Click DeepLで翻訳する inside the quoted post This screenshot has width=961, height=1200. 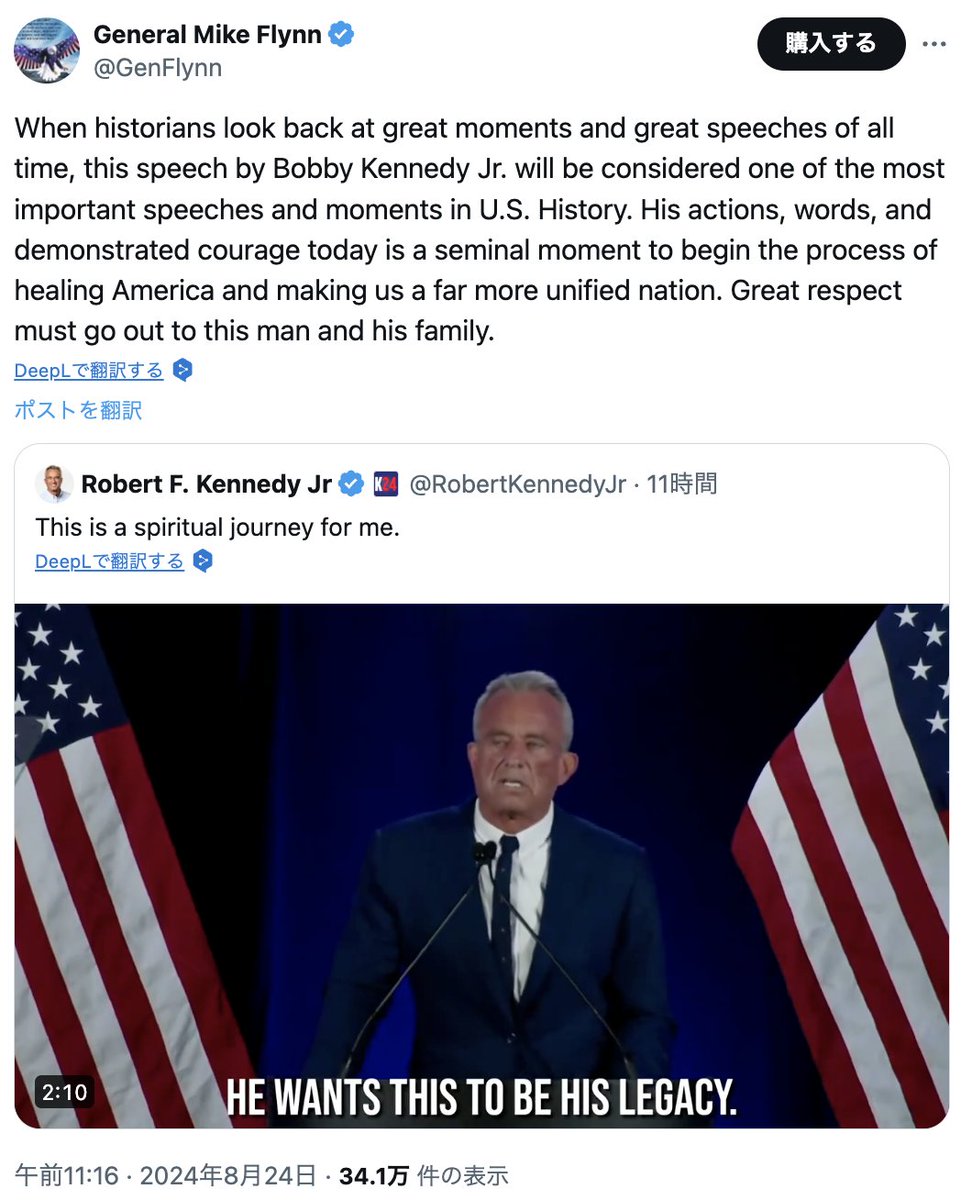coord(110,561)
